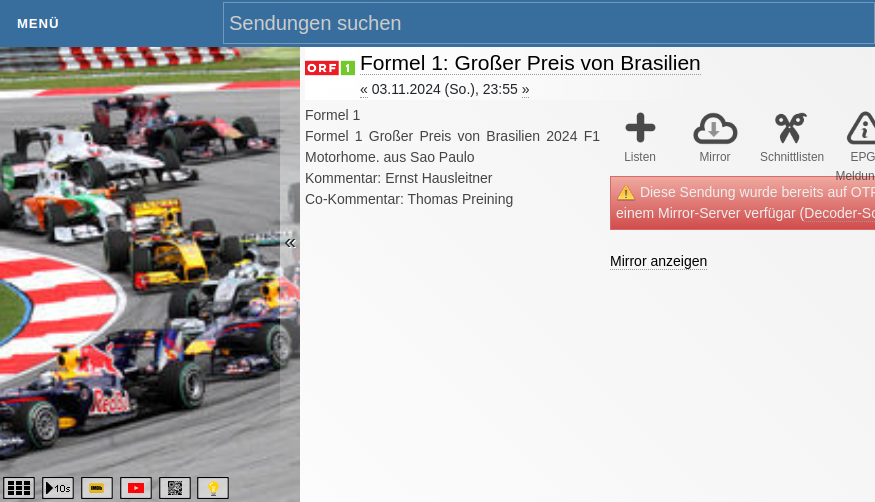Collapse the image panel with double chevron
Image resolution: width=875 pixels, height=502 pixels.
(290, 243)
